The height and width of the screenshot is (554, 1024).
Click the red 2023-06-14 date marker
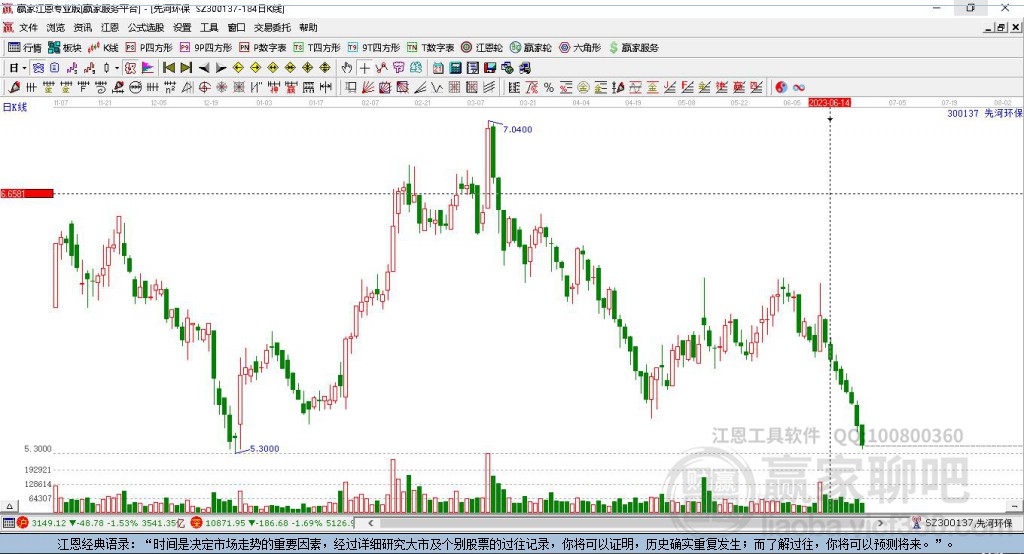829,103
